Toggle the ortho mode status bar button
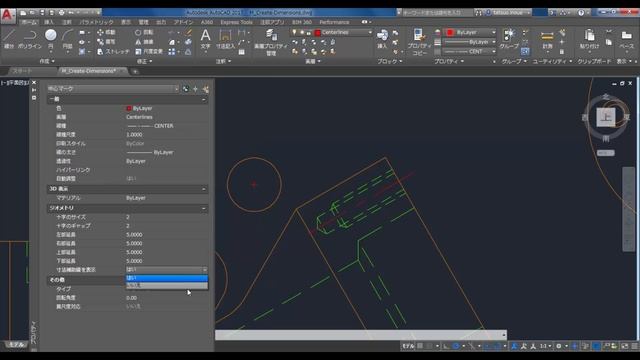This screenshot has width=640, height=360. [x=447, y=346]
